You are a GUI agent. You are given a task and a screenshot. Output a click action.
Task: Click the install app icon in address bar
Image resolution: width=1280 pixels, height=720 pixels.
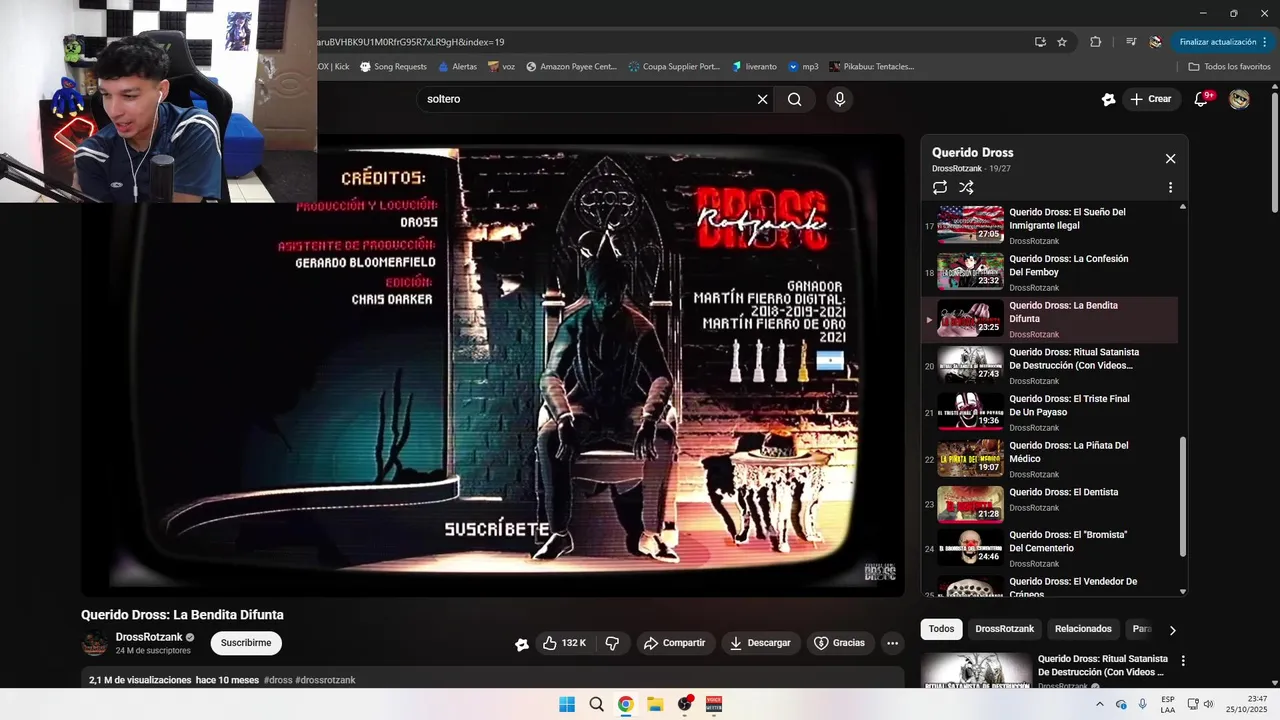point(1040,42)
